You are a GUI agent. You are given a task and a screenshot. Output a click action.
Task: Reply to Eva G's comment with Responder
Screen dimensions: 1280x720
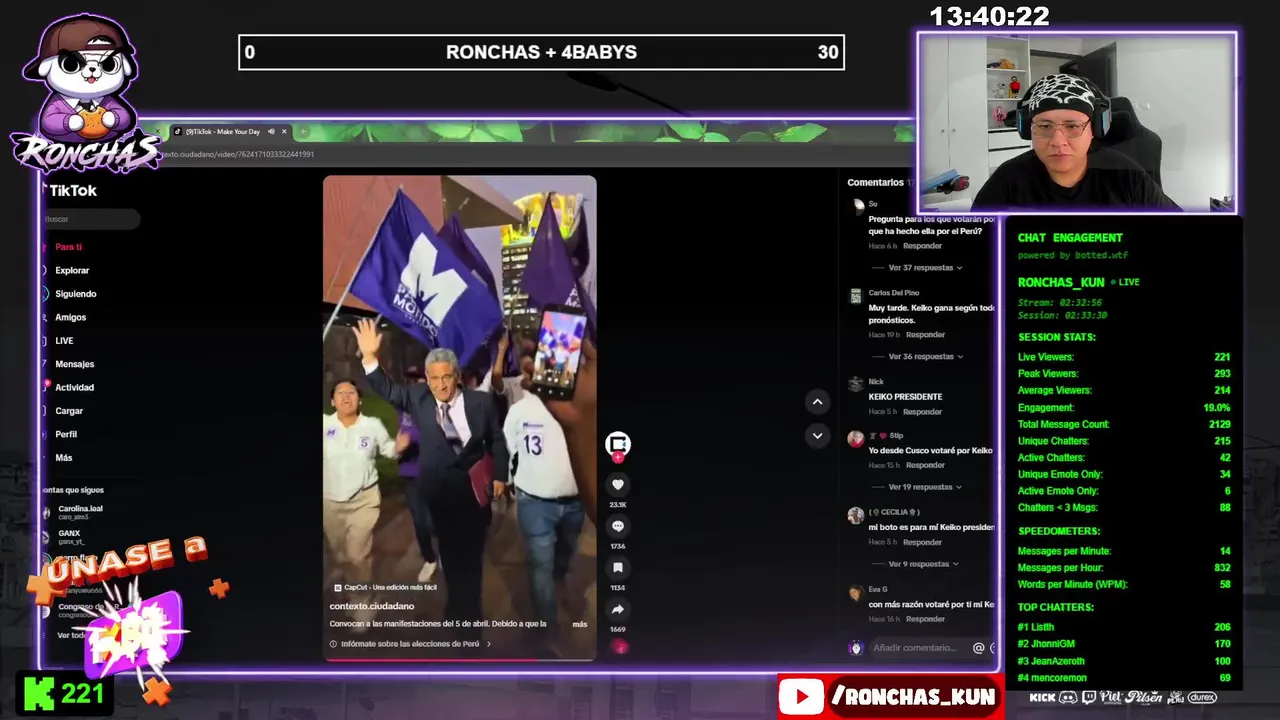point(925,619)
